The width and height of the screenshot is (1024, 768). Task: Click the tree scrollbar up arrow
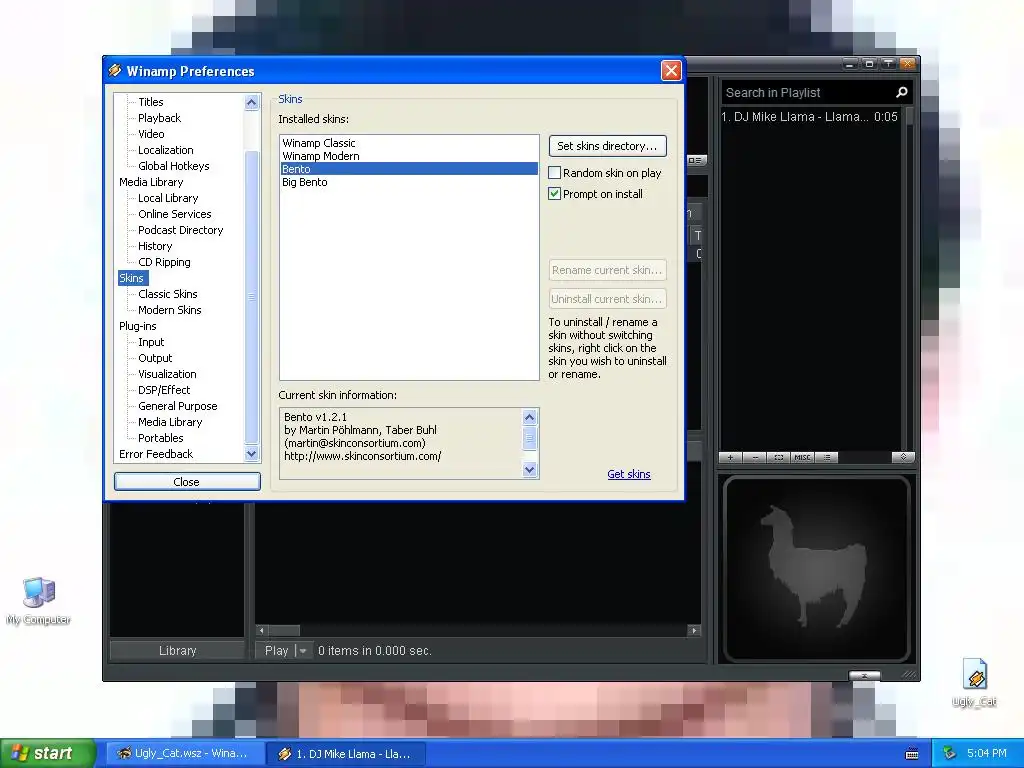click(x=251, y=103)
